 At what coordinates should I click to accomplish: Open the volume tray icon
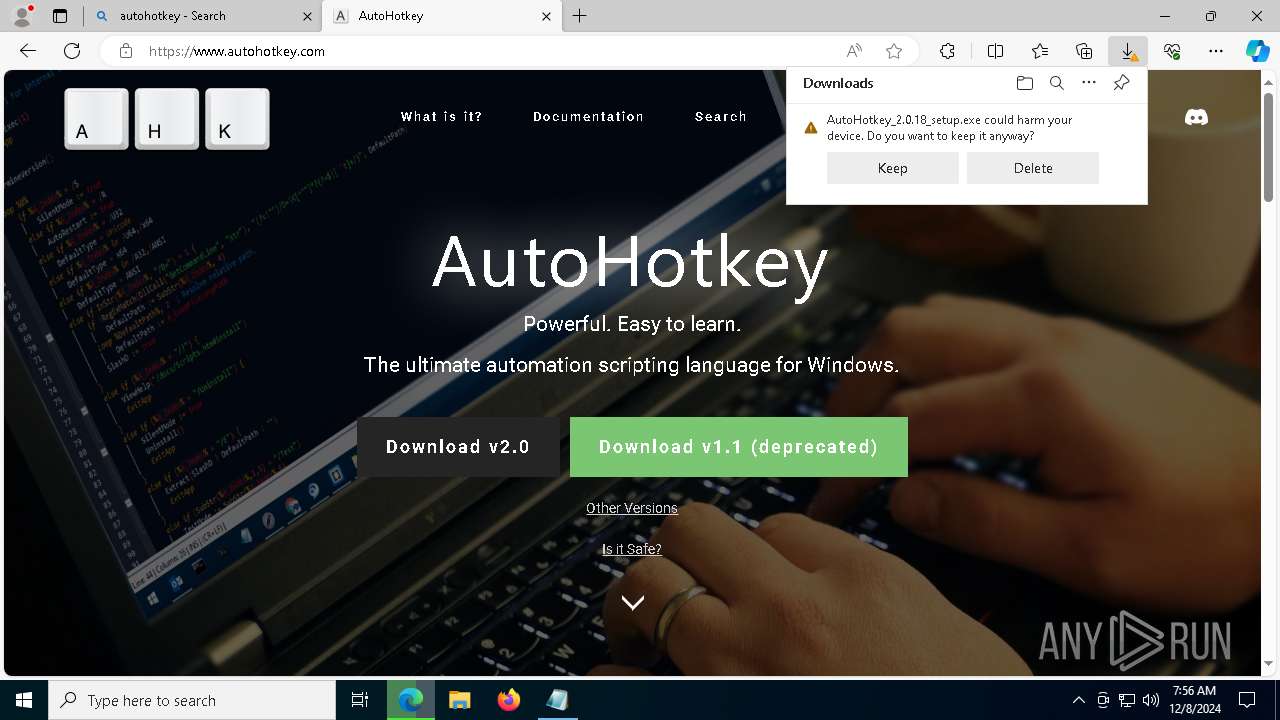[x=1150, y=700]
